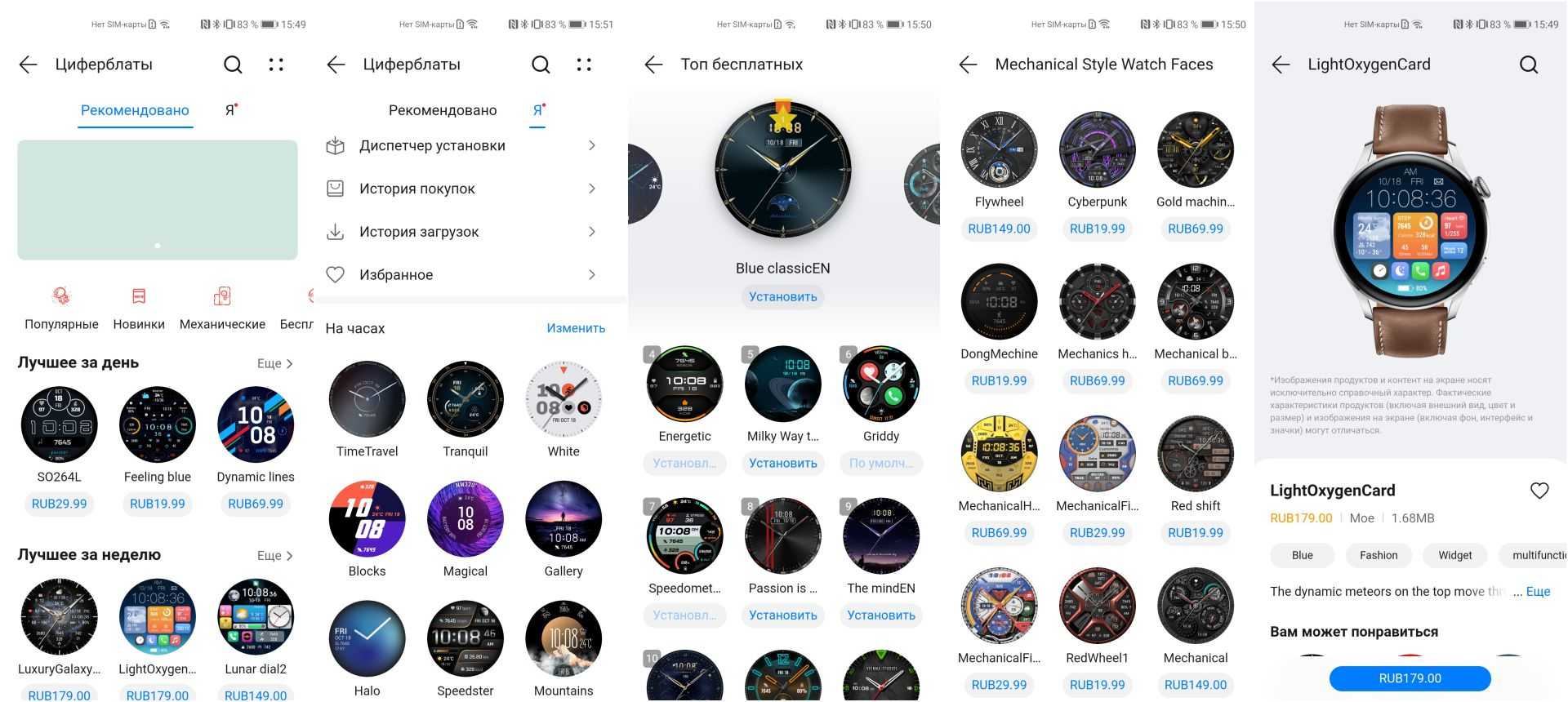The width and height of the screenshot is (1568, 702).
Task: Open search on LightOxygenCard page
Action: click(1529, 64)
